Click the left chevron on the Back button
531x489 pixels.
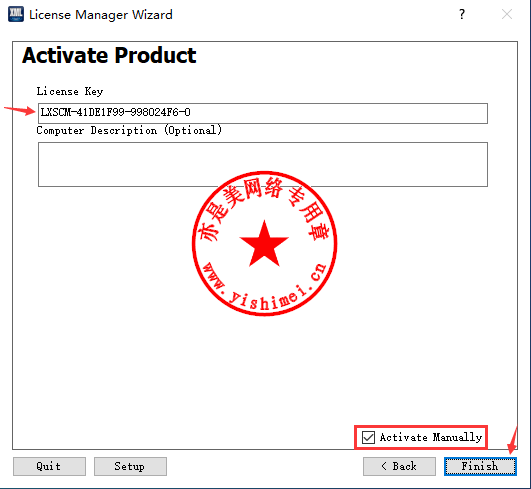384,466
